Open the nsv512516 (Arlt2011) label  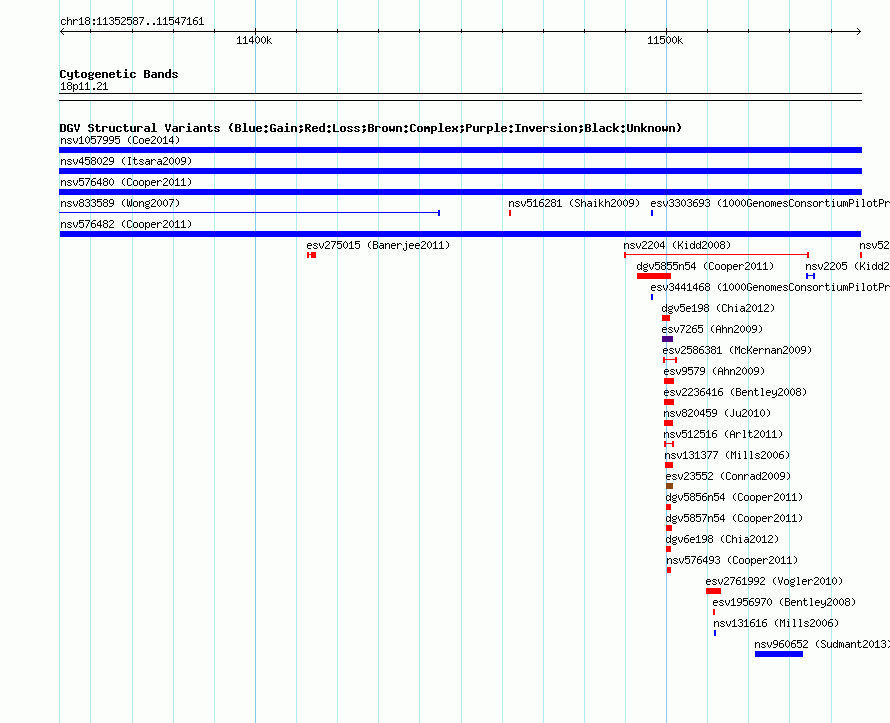coord(723,434)
